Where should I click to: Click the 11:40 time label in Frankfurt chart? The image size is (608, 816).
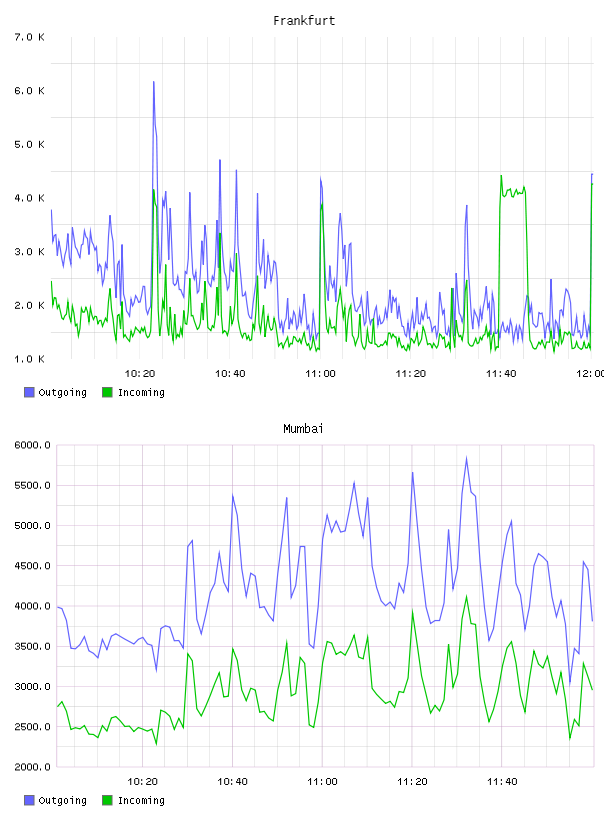(501, 373)
